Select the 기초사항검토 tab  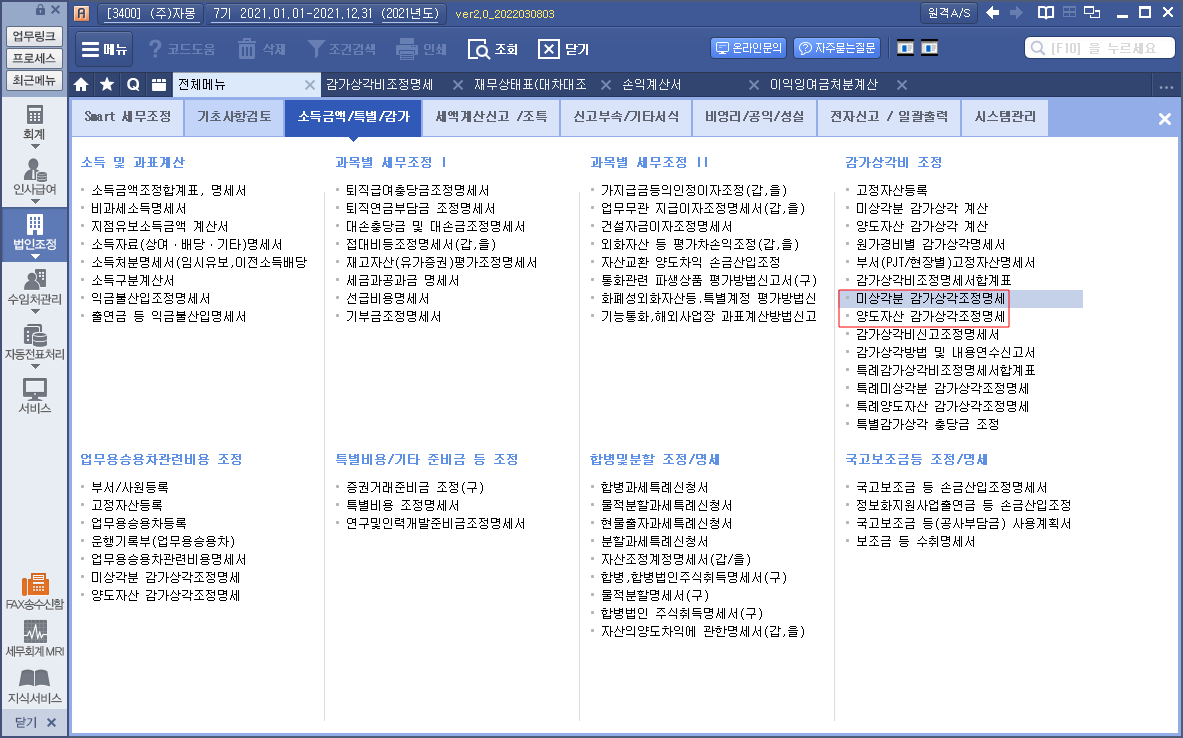click(x=234, y=117)
